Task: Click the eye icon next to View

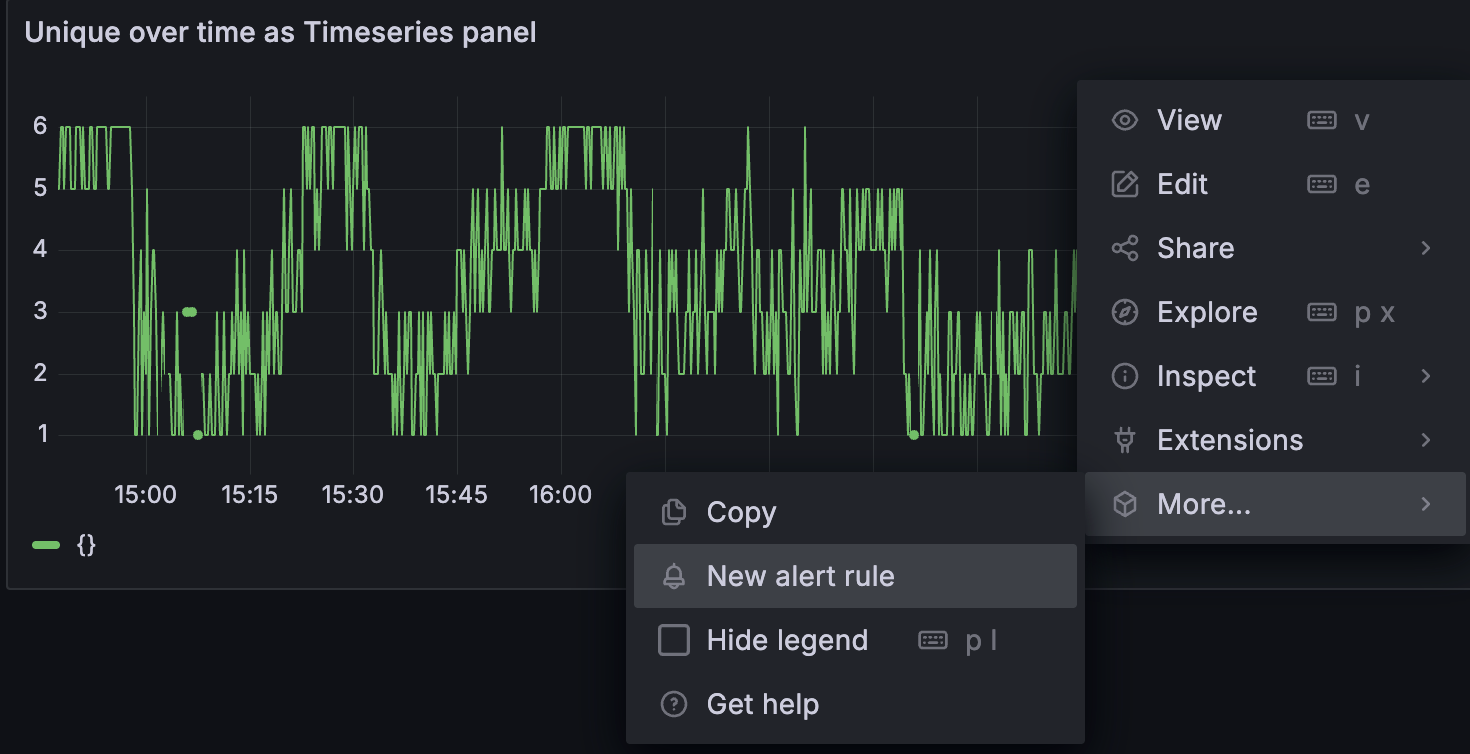Action: tap(1124, 119)
